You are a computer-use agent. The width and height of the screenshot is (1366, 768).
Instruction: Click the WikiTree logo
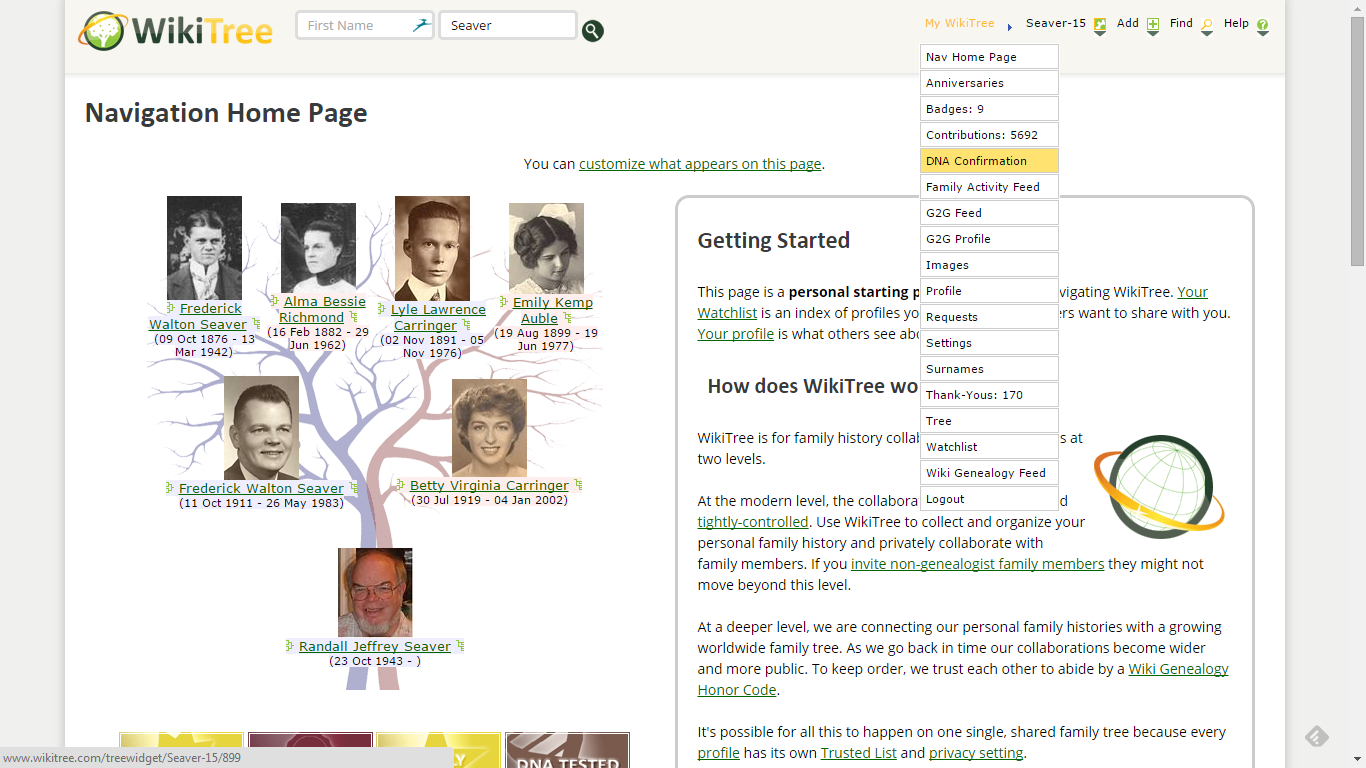176,30
